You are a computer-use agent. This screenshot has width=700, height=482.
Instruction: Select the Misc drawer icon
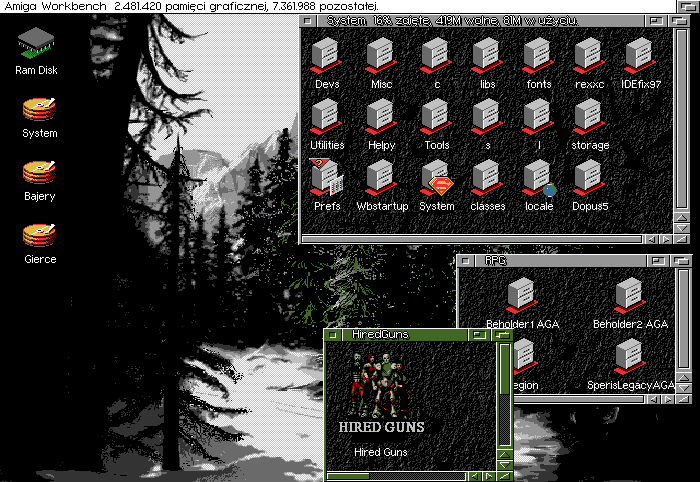[x=381, y=63]
